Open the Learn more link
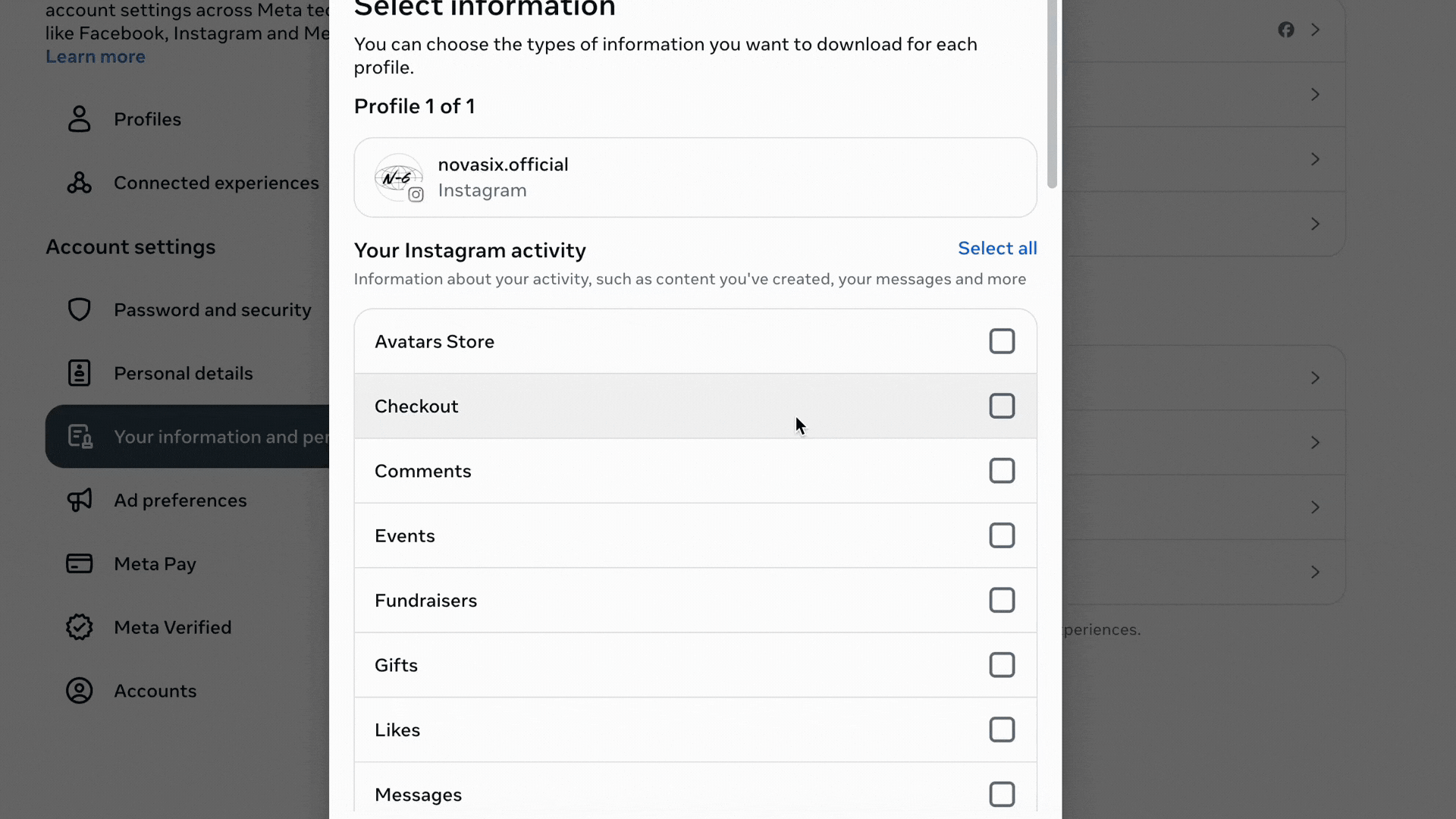The height and width of the screenshot is (819, 1456). coord(96,56)
